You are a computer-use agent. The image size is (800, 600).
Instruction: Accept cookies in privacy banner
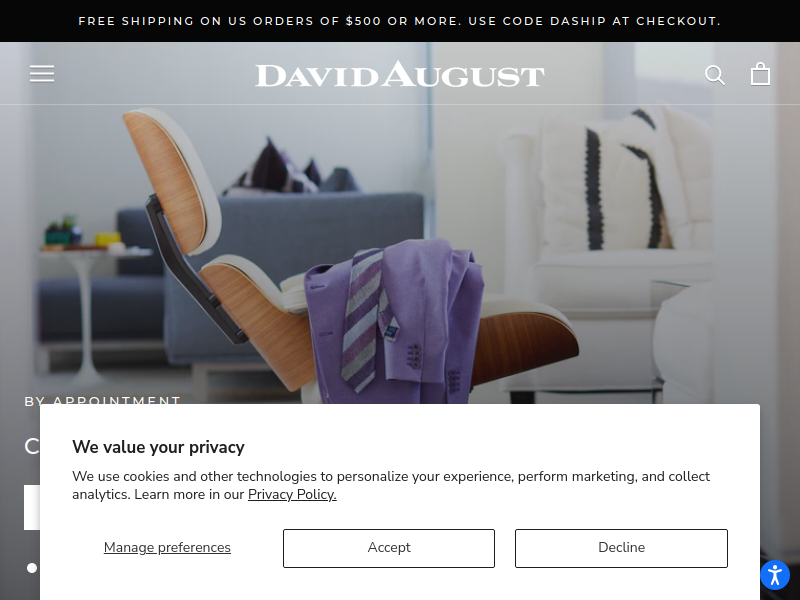(389, 548)
